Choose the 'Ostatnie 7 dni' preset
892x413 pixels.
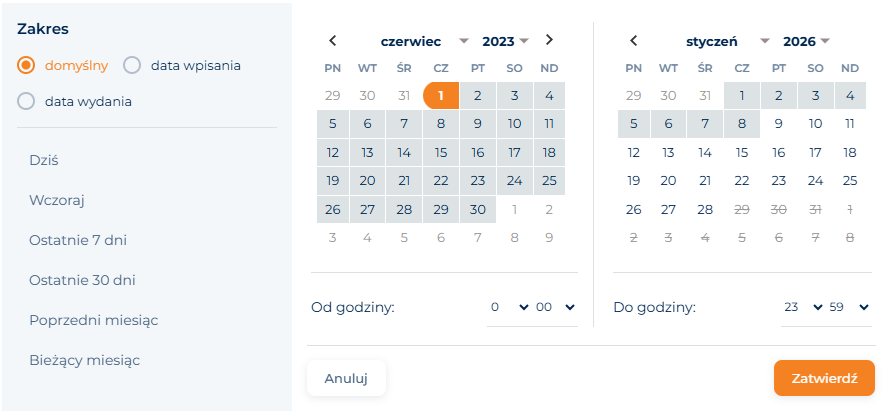coord(78,240)
